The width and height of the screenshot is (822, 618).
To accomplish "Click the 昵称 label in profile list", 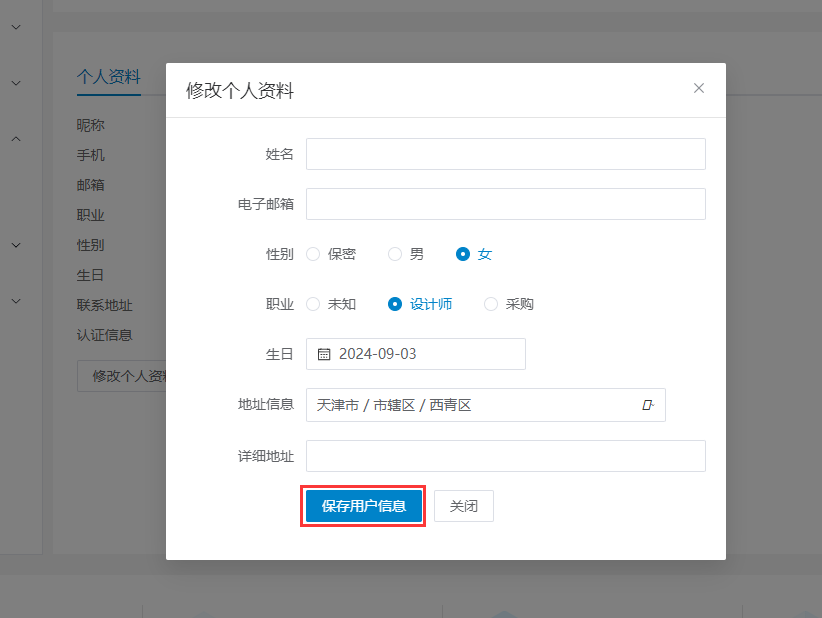I will click(90, 125).
